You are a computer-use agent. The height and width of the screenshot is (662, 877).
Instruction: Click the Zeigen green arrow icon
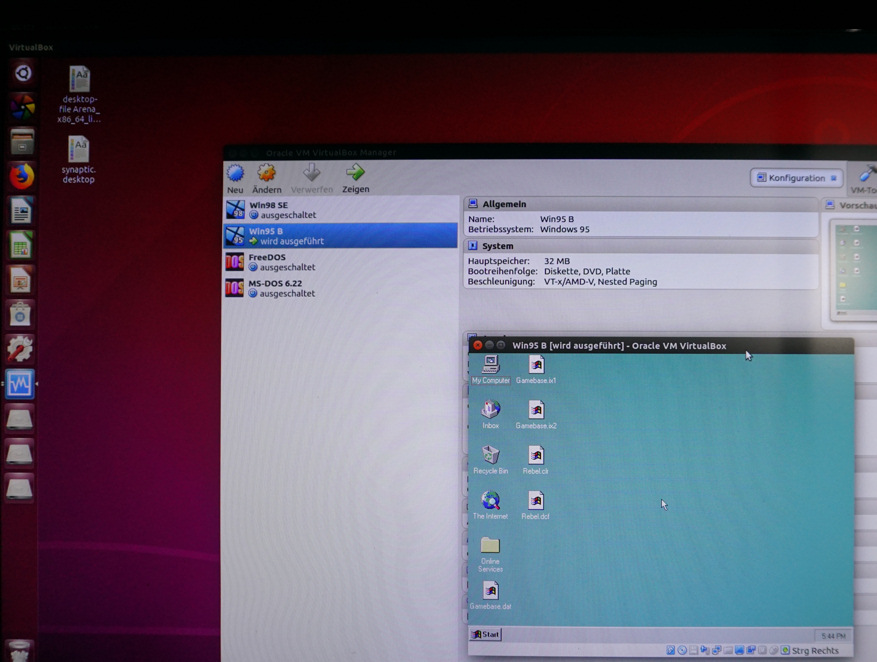point(355,175)
